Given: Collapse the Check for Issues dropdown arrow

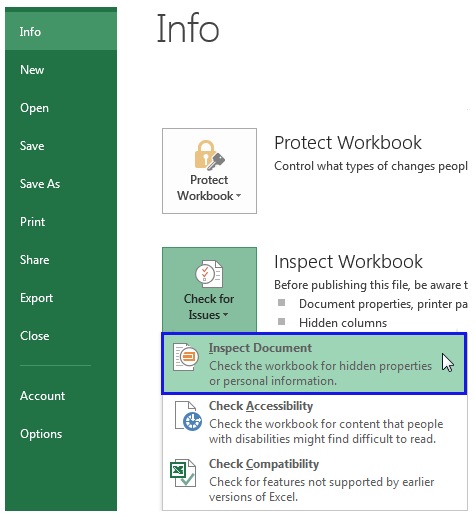Looking at the screenshot, I should click(x=225, y=315).
